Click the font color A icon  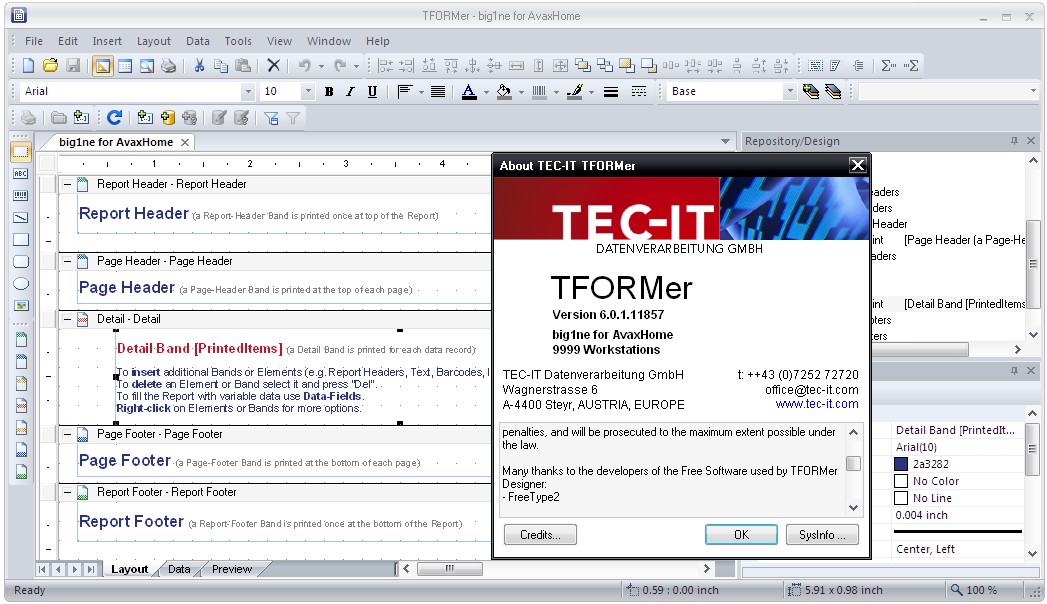tap(469, 91)
